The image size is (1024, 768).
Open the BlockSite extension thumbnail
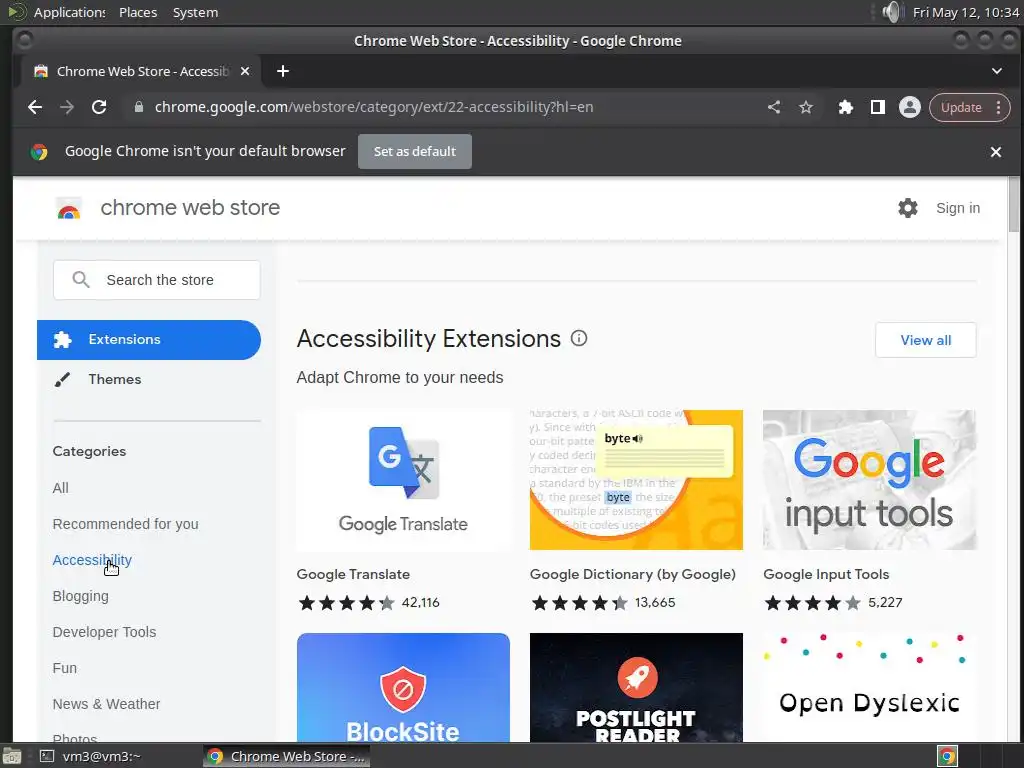click(403, 687)
